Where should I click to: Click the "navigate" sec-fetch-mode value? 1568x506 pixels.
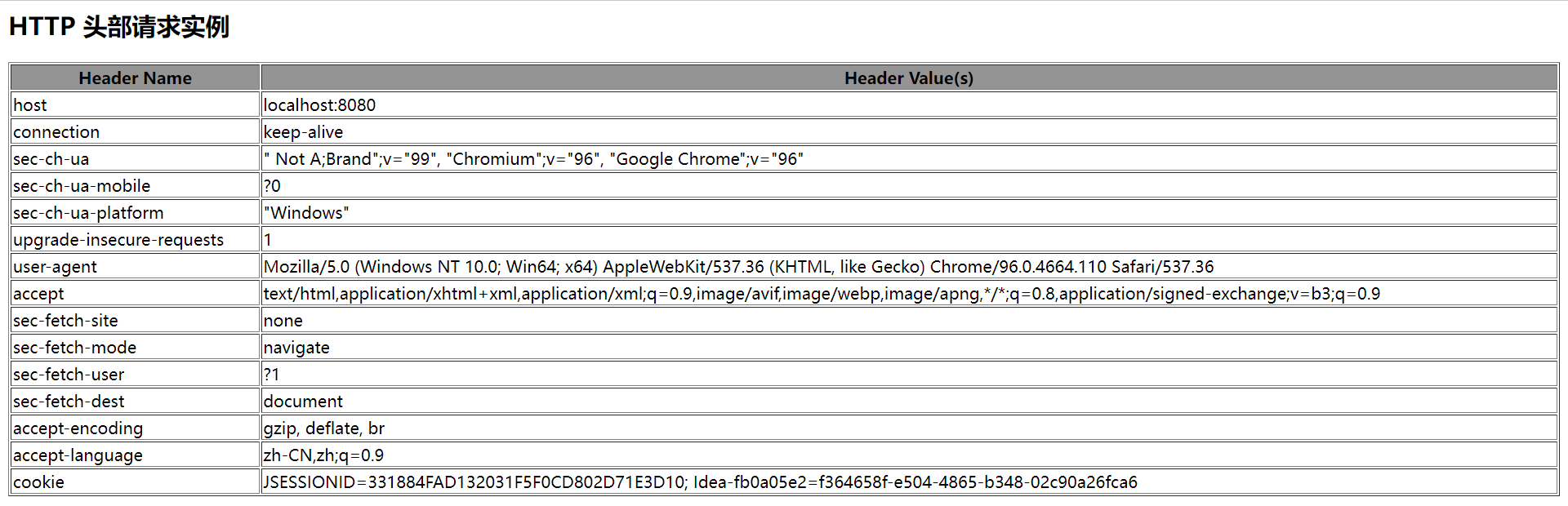pyautogui.click(x=296, y=348)
